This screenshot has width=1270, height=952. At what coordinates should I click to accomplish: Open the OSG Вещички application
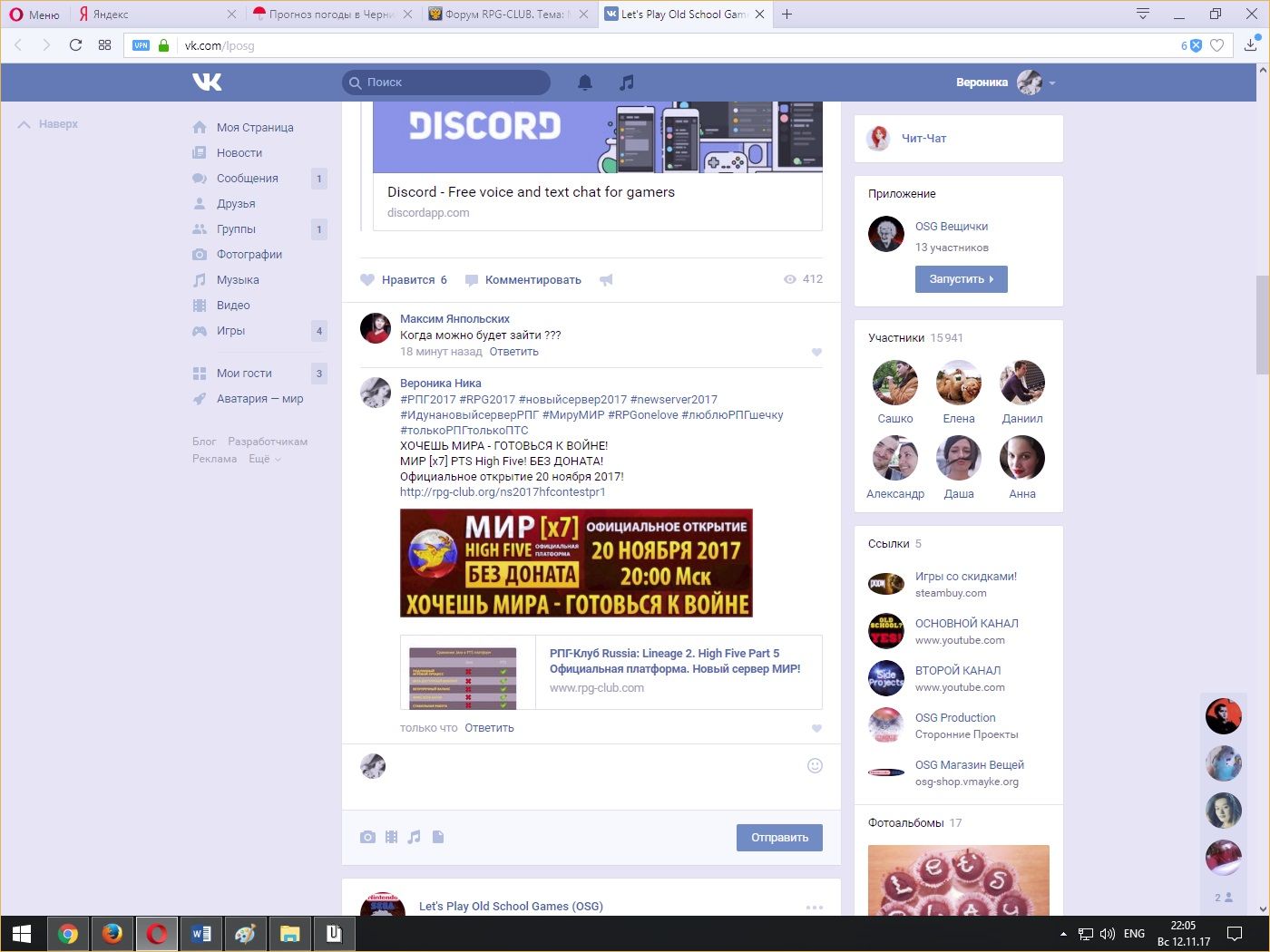click(x=952, y=227)
